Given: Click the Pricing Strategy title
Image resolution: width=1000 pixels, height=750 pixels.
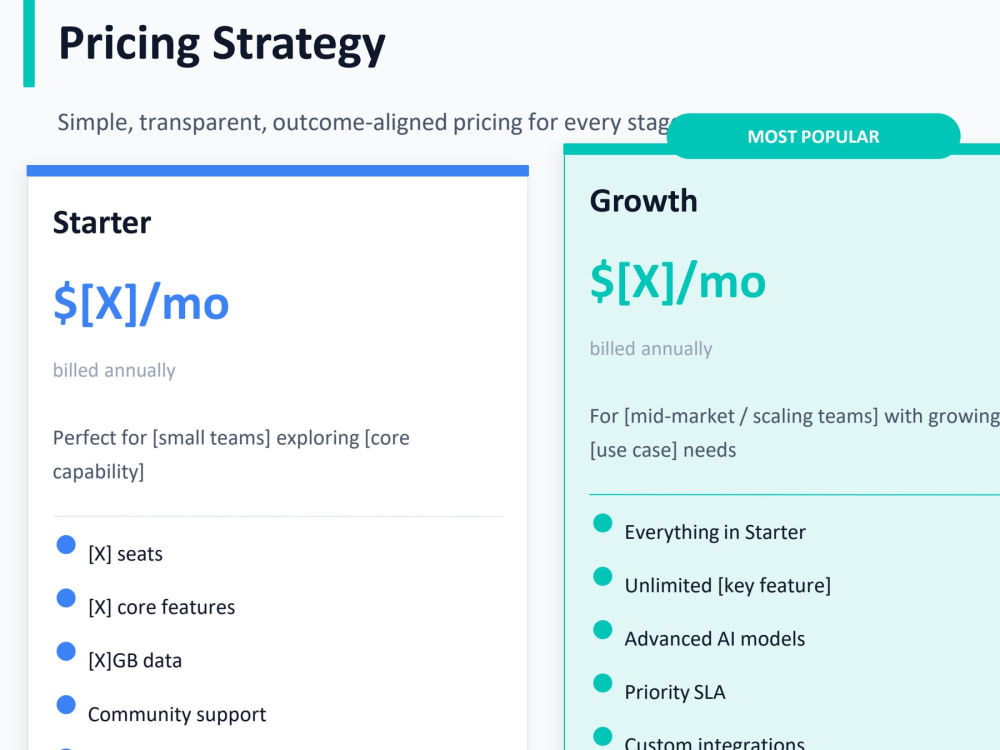Looking at the screenshot, I should point(222,44).
